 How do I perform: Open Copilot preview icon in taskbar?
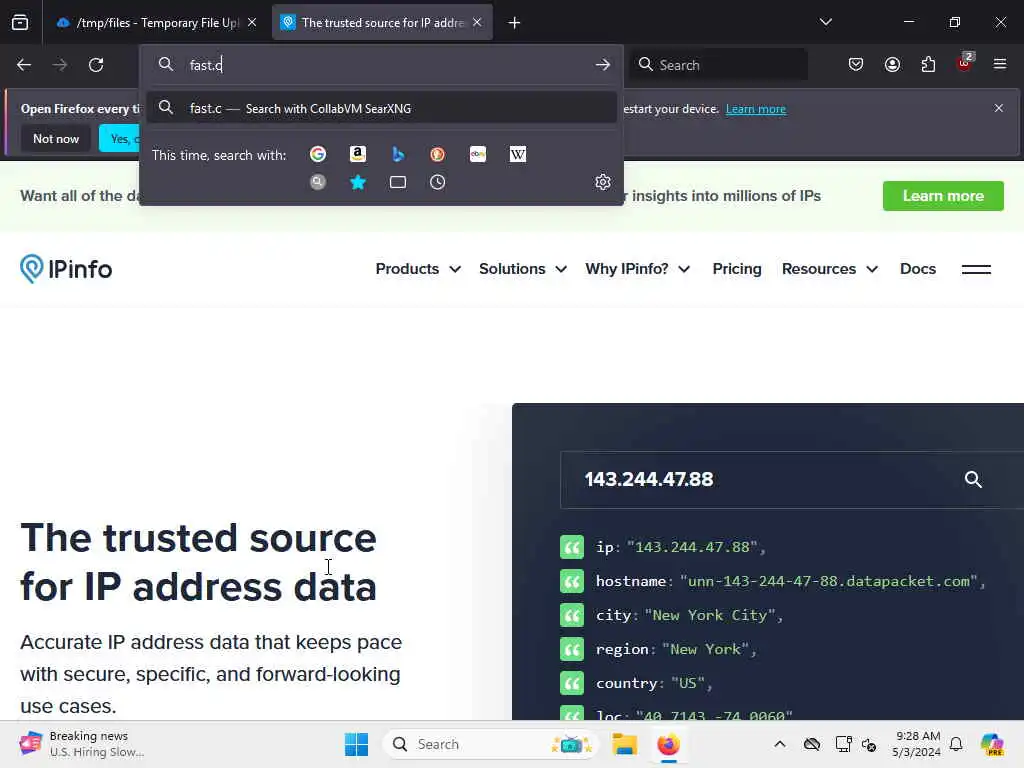coord(993,744)
